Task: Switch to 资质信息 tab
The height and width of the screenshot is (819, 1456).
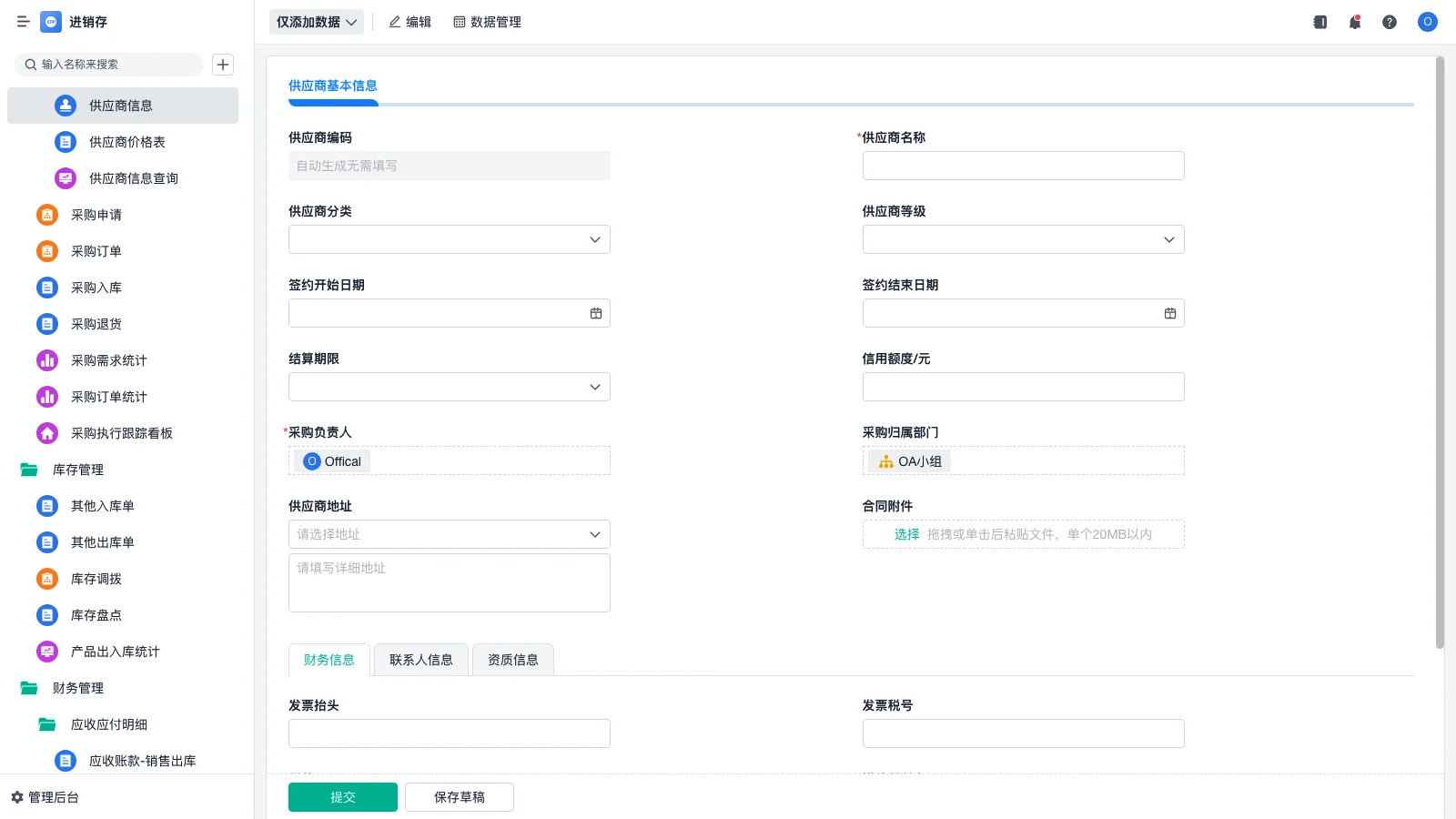Action: pos(513,660)
